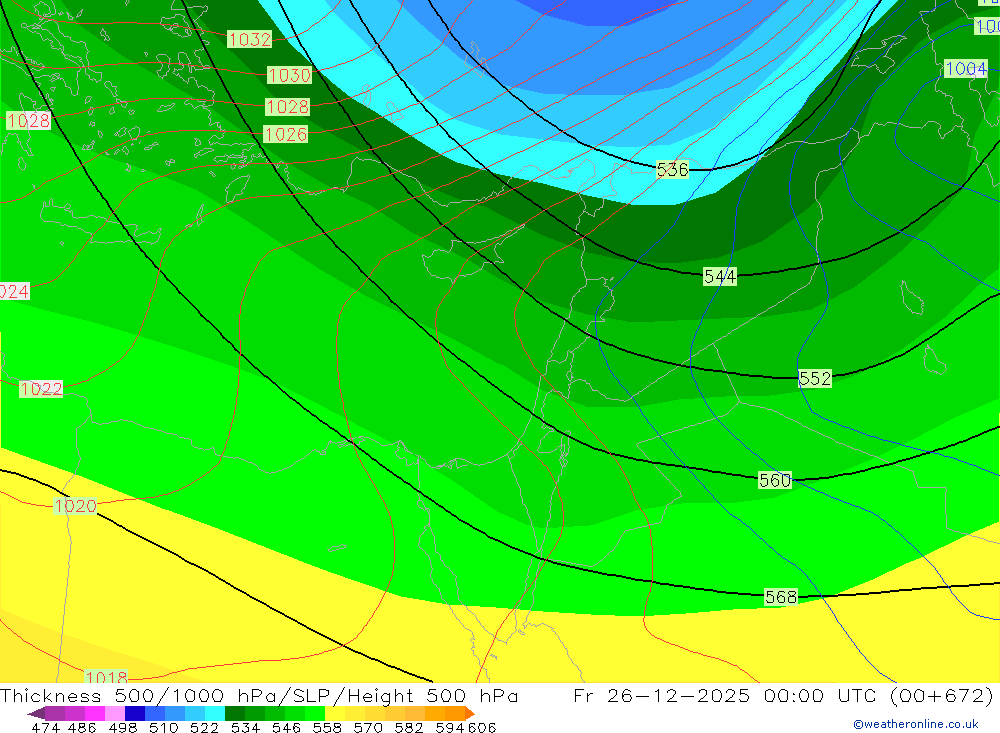Select the 560 height contour label
The image size is (1000, 733).
coord(775,480)
